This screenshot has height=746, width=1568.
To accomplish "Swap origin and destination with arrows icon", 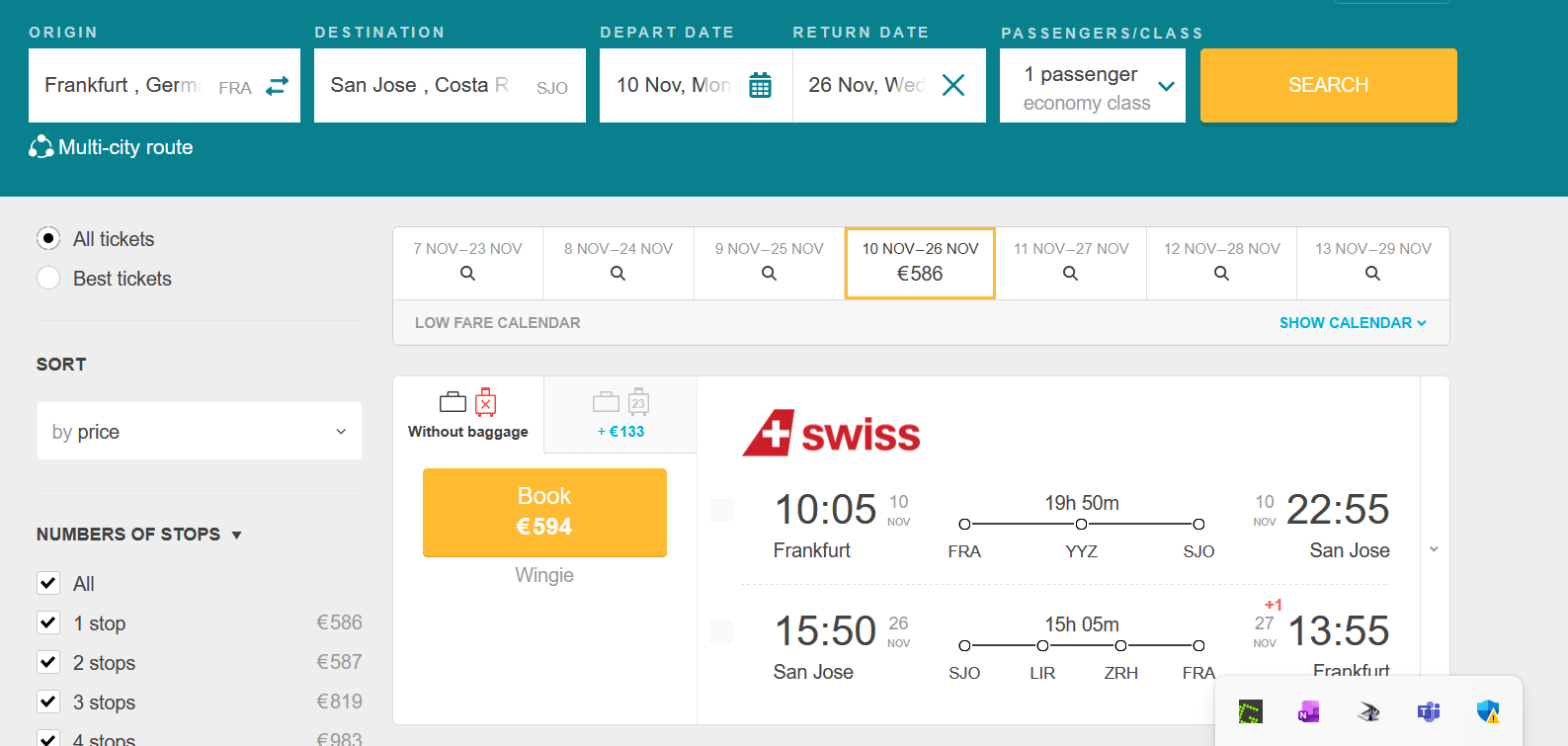I will [x=278, y=86].
